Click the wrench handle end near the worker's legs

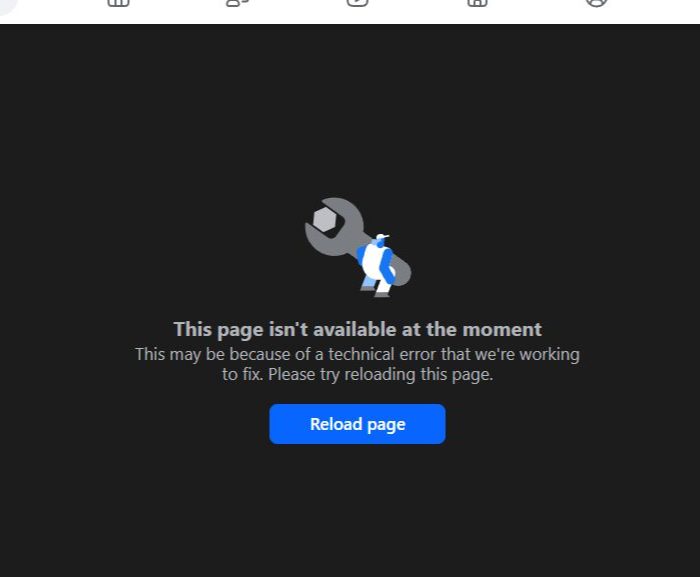pos(402,272)
